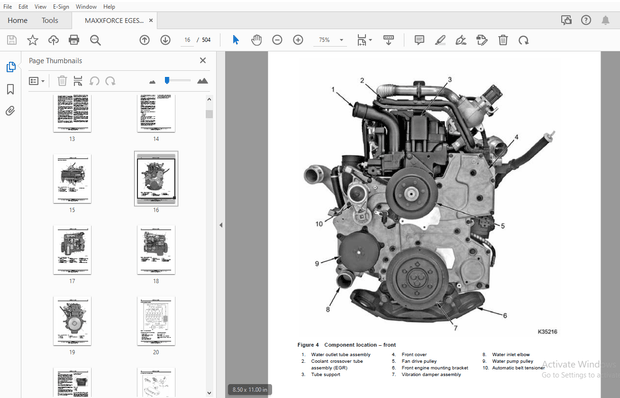Switch to the Tools tab
Screen dimensions: 620x398
click(x=50, y=20)
